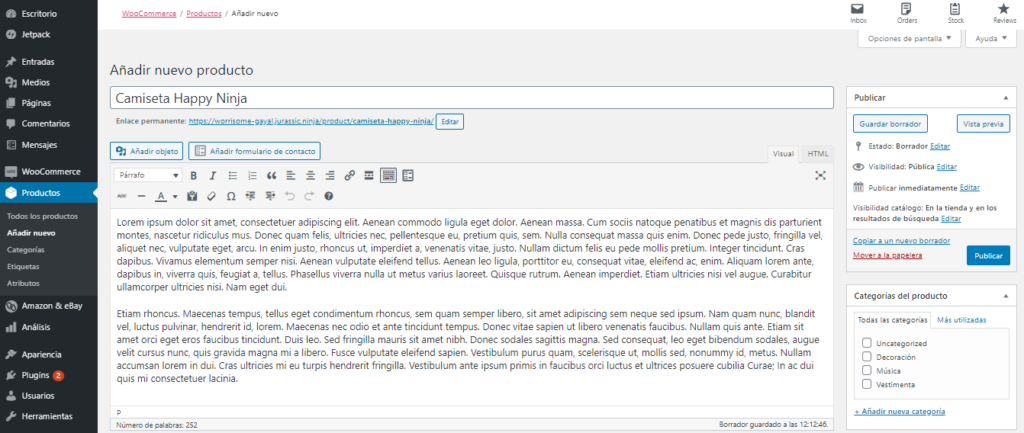Enable distraction-free fullscreen editor mode
This screenshot has height=433, width=1024.
point(821,175)
